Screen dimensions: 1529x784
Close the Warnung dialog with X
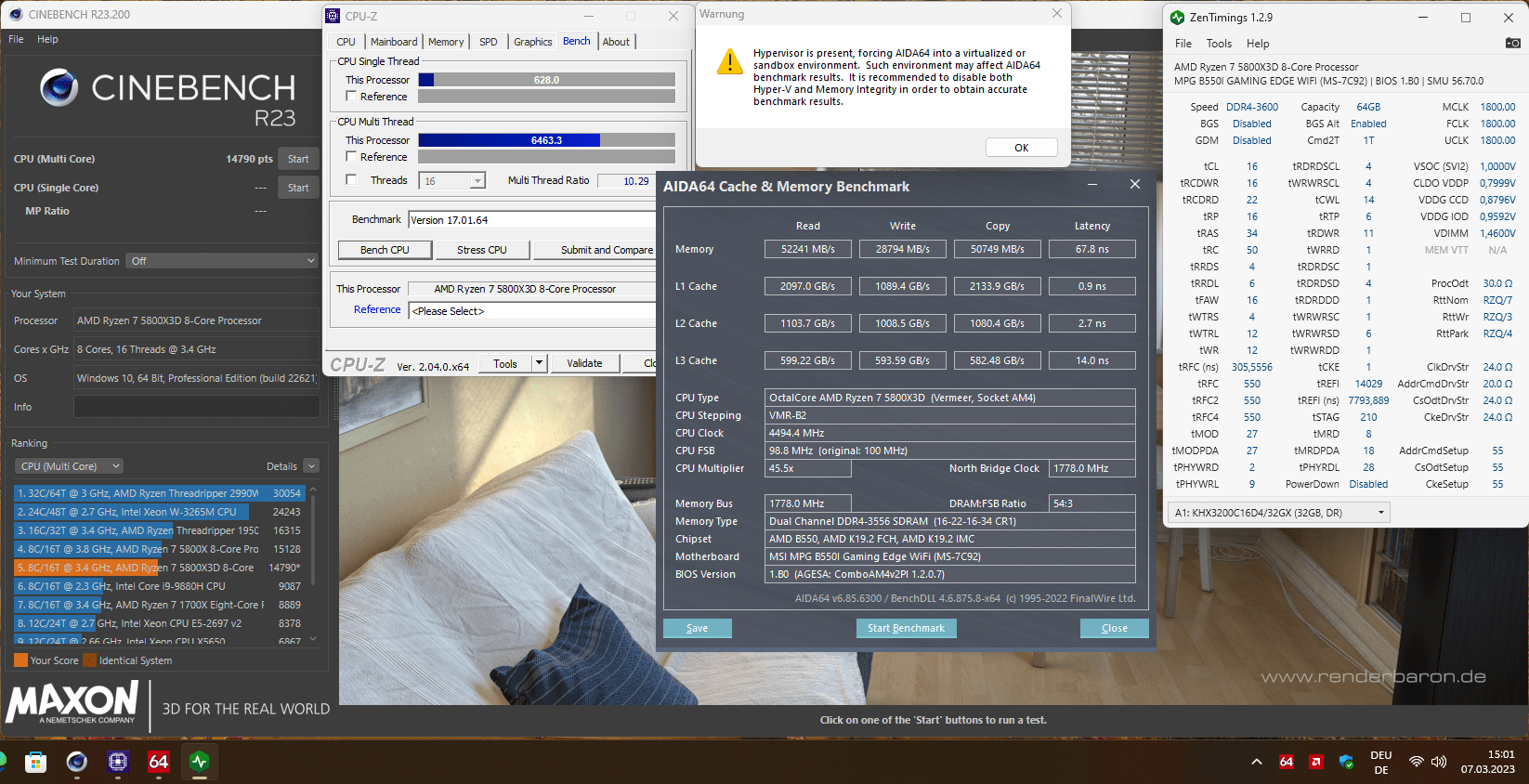(x=1056, y=13)
